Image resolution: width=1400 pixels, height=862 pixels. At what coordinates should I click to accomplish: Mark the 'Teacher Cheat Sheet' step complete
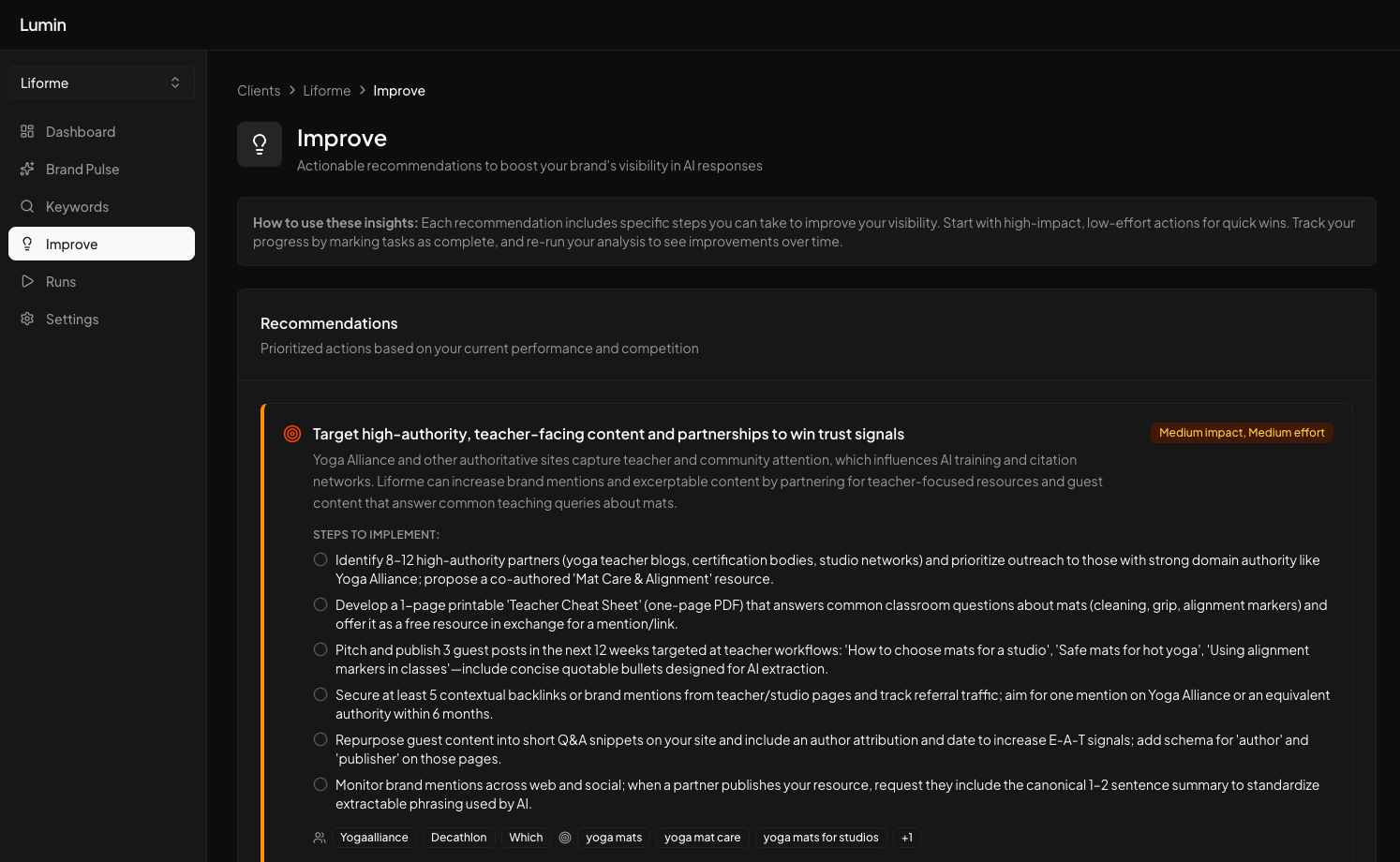[x=320, y=604]
